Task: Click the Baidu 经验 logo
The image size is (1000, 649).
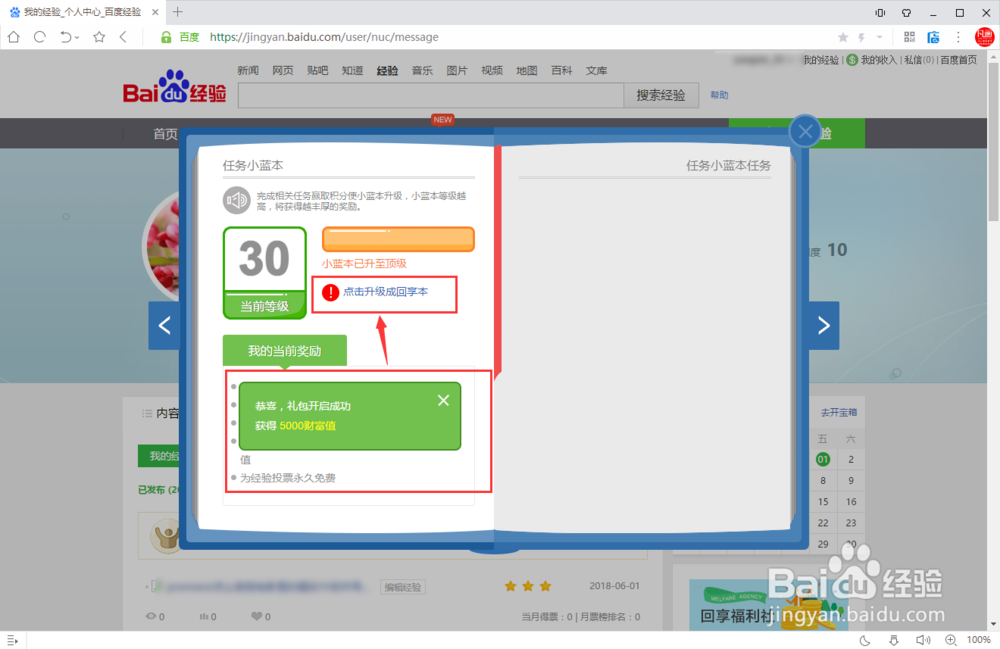Action: pyautogui.click(x=174, y=87)
